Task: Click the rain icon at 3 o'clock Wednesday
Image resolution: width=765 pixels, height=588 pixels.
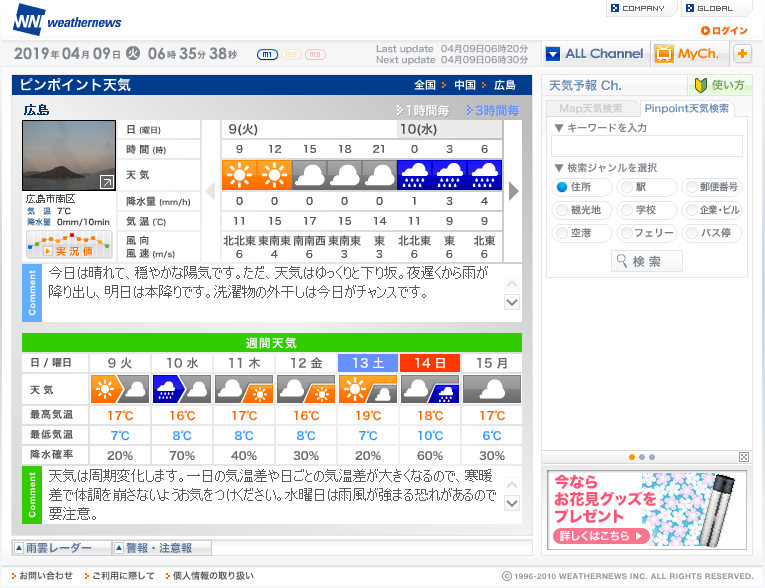Action: click(x=449, y=175)
